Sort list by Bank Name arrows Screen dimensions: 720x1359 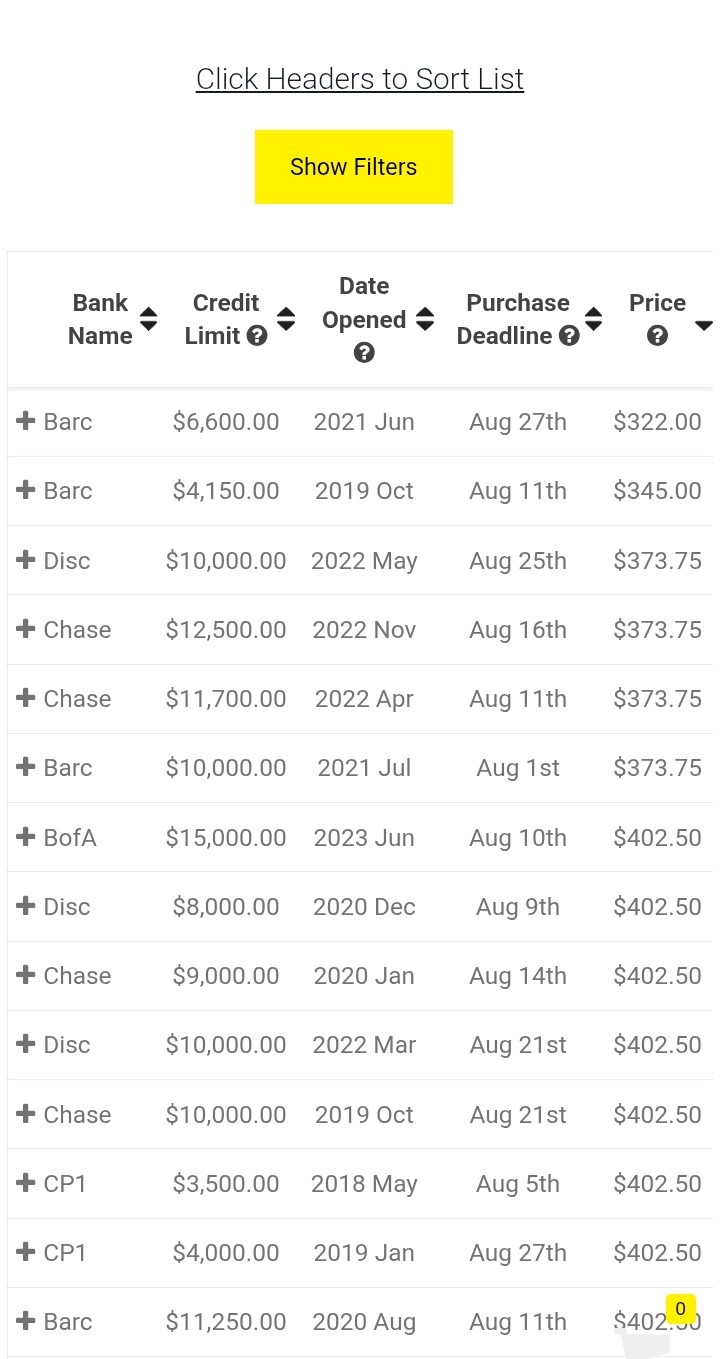click(149, 319)
